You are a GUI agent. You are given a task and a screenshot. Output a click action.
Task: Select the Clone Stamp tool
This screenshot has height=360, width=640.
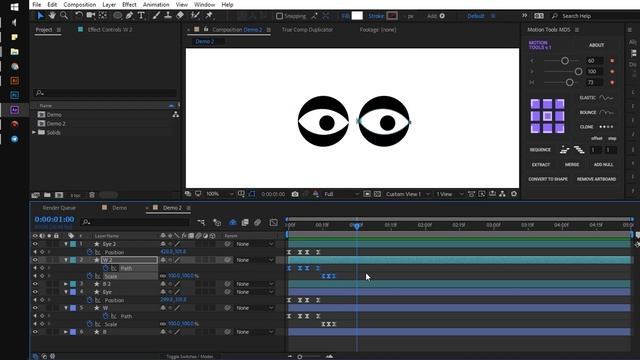click(x=168, y=16)
